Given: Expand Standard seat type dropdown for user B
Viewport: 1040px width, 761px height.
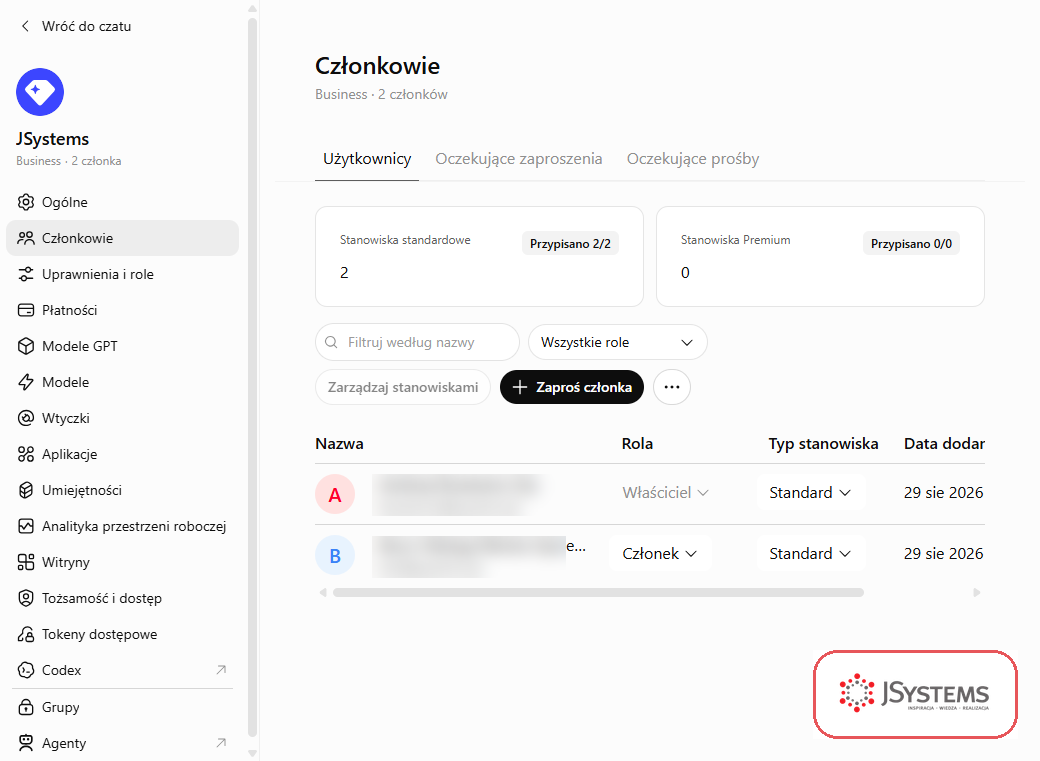Looking at the screenshot, I should pyautogui.click(x=811, y=553).
